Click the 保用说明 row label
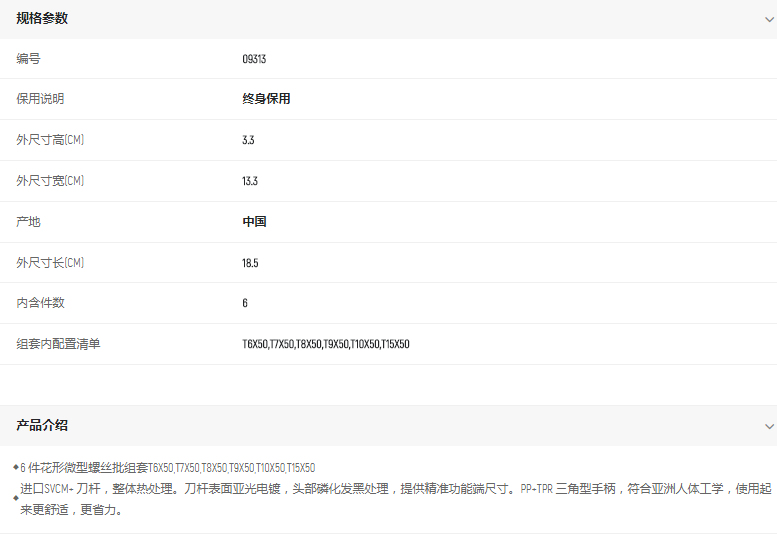Screen dimensions: 777x545 (x=40, y=99)
